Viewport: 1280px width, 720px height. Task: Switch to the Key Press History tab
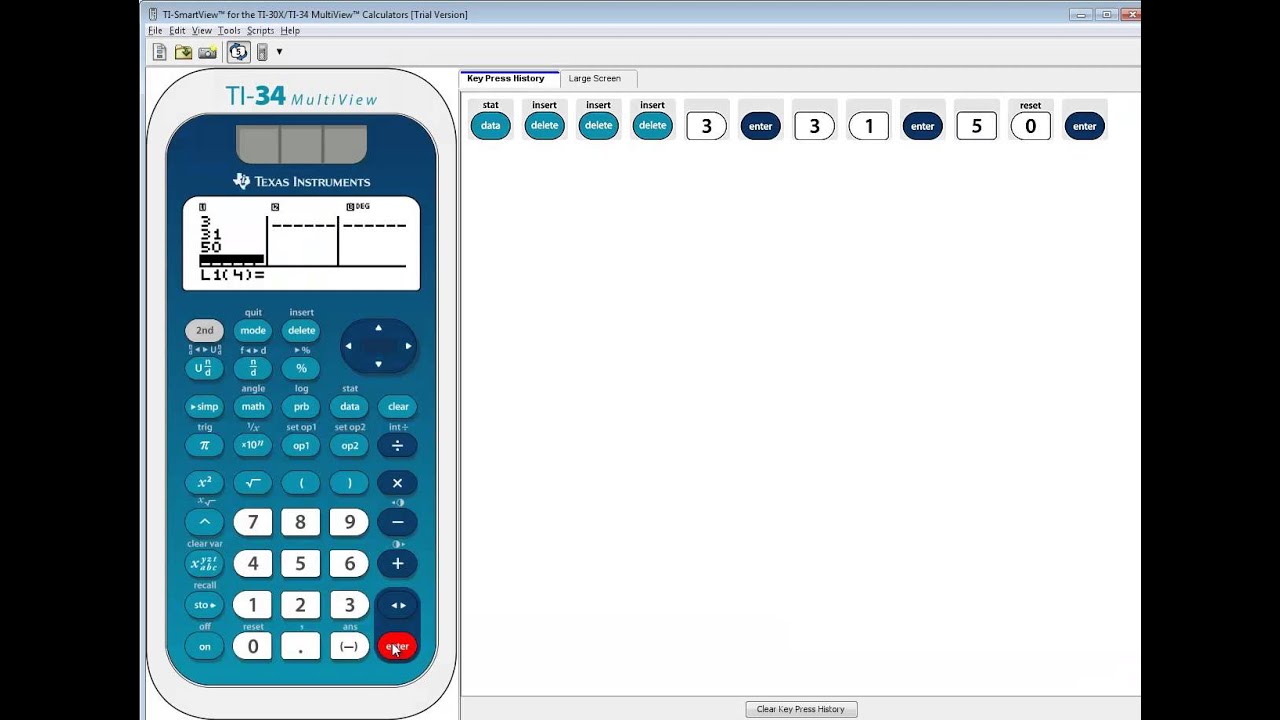click(506, 78)
